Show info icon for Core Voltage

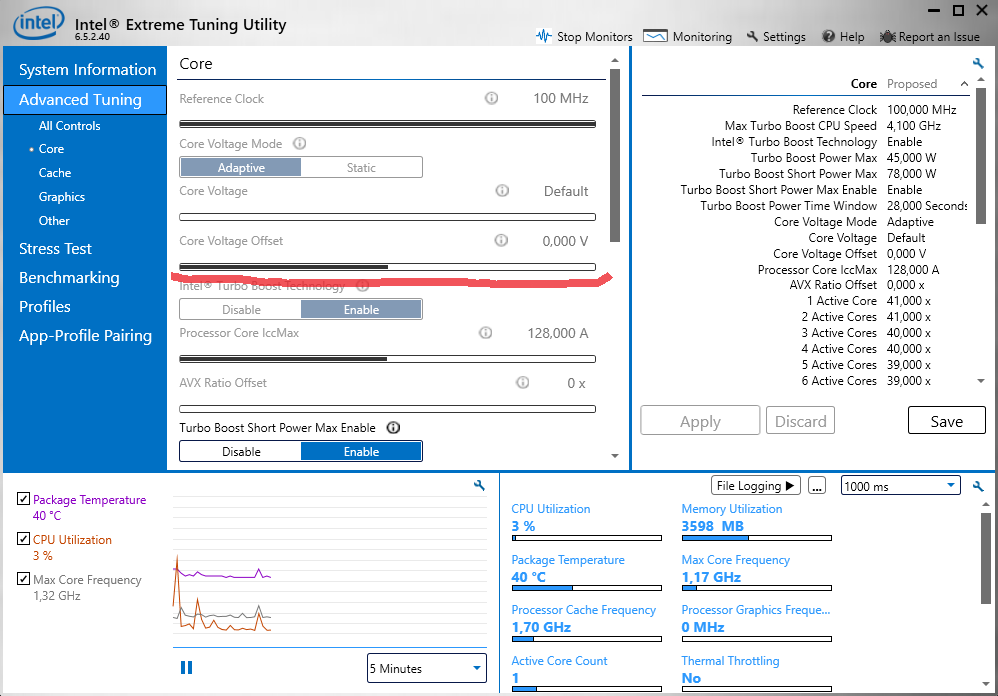[x=502, y=190]
